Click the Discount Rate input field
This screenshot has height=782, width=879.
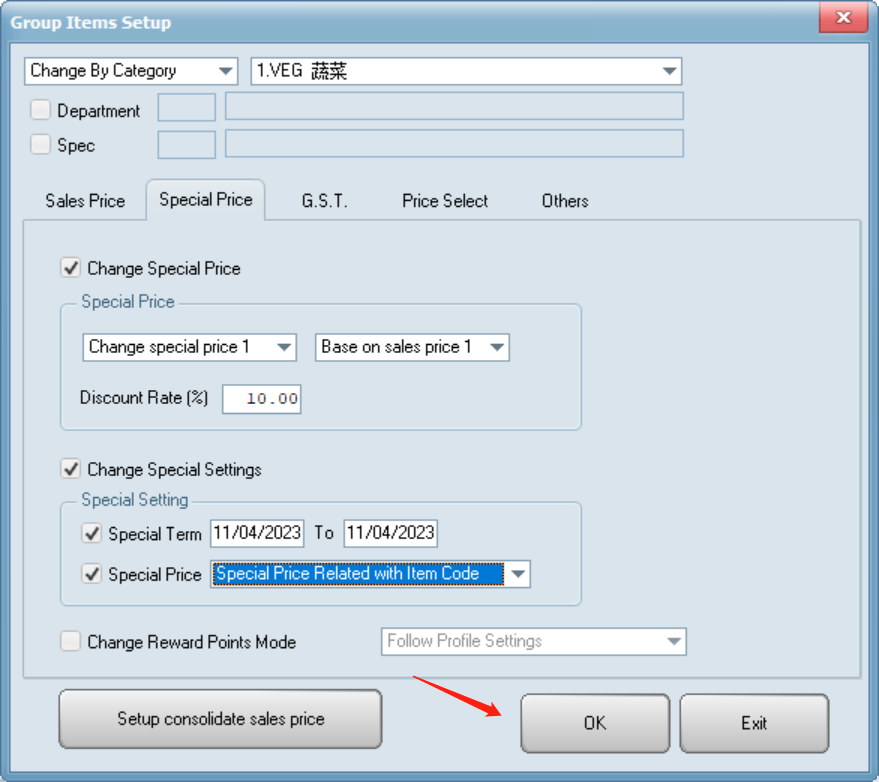point(262,399)
